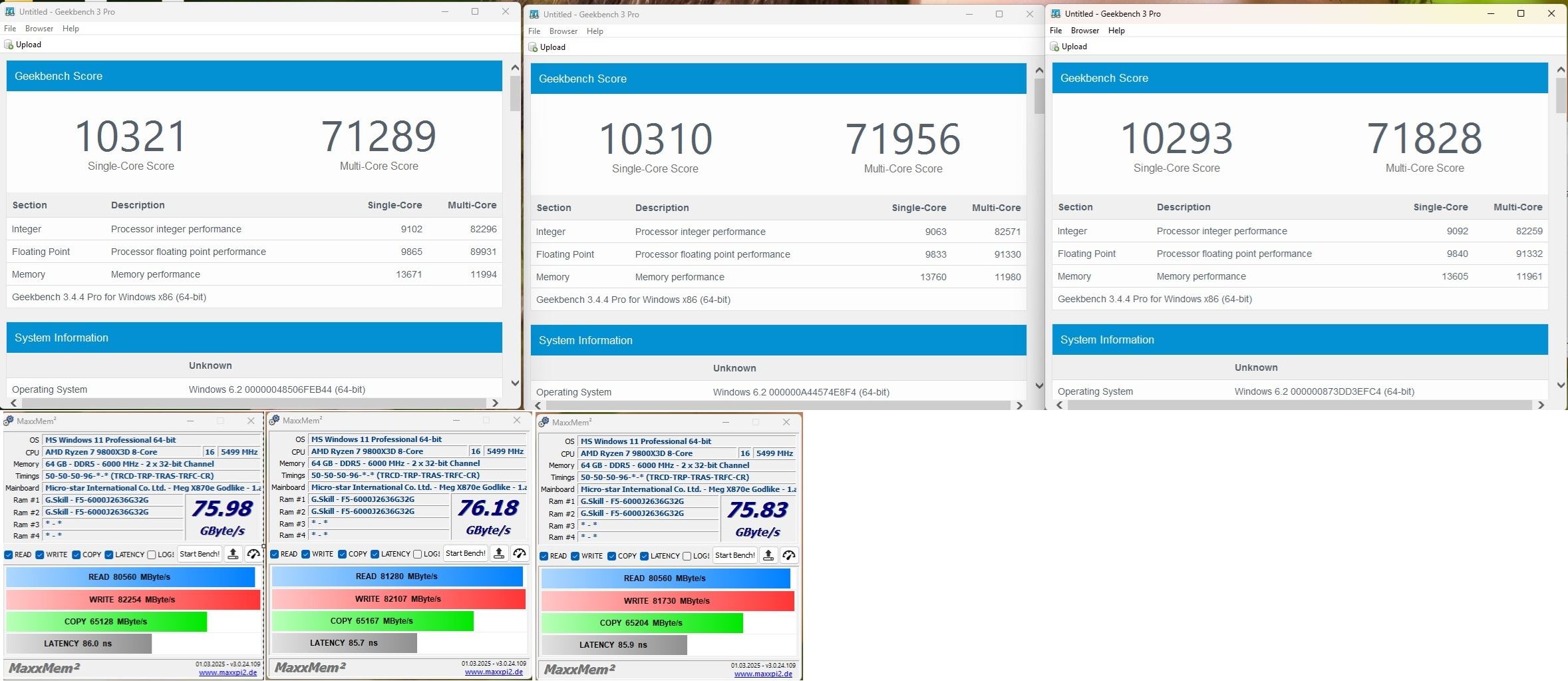
Task: Open the www.maxxpi2.de link in the 75.98 MaxxMem window
Action: [x=228, y=672]
